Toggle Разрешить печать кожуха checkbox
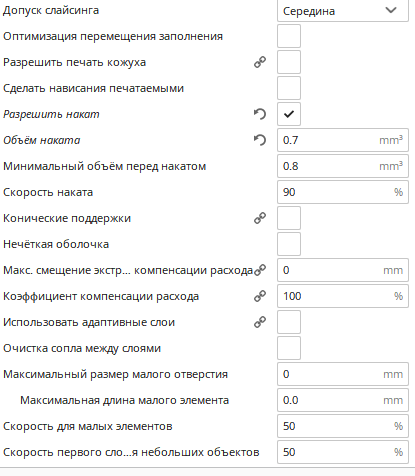The width and height of the screenshot is (415, 476). click(x=289, y=62)
